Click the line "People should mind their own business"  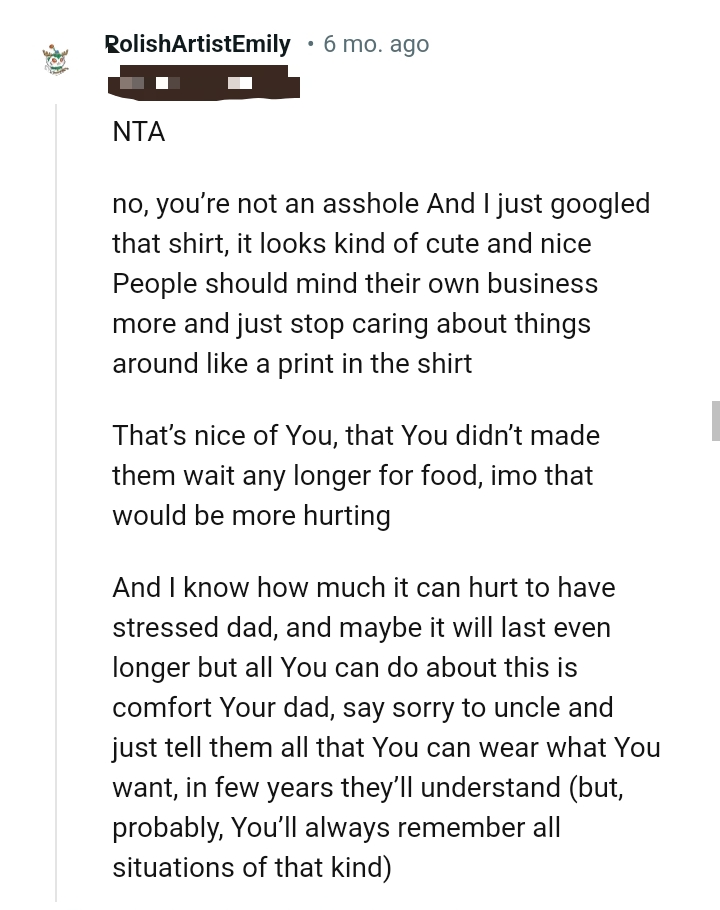click(355, 284)
